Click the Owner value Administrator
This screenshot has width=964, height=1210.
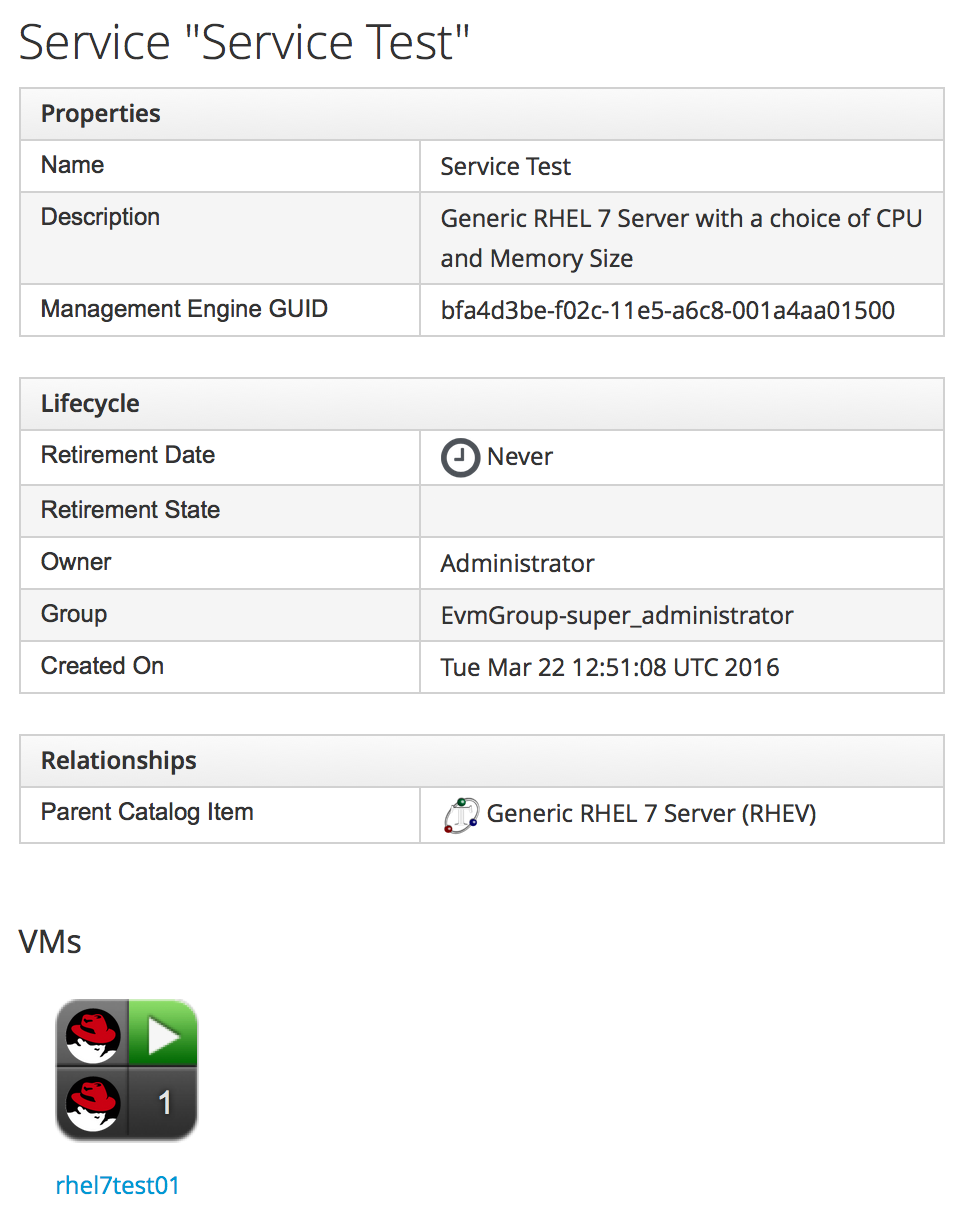(517, 564)
